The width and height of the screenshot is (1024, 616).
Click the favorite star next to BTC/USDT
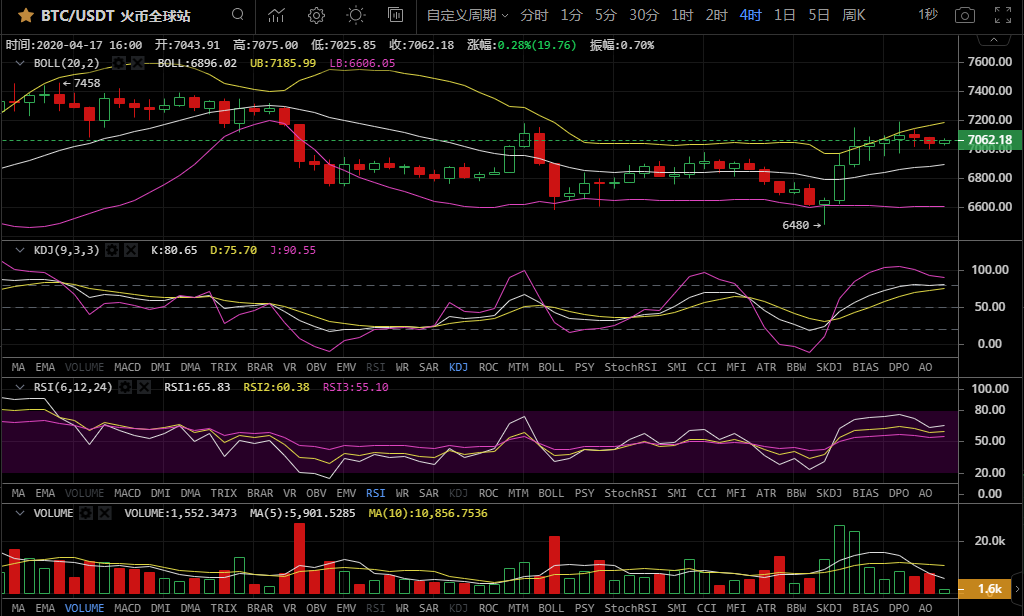(x=25, y=15)
